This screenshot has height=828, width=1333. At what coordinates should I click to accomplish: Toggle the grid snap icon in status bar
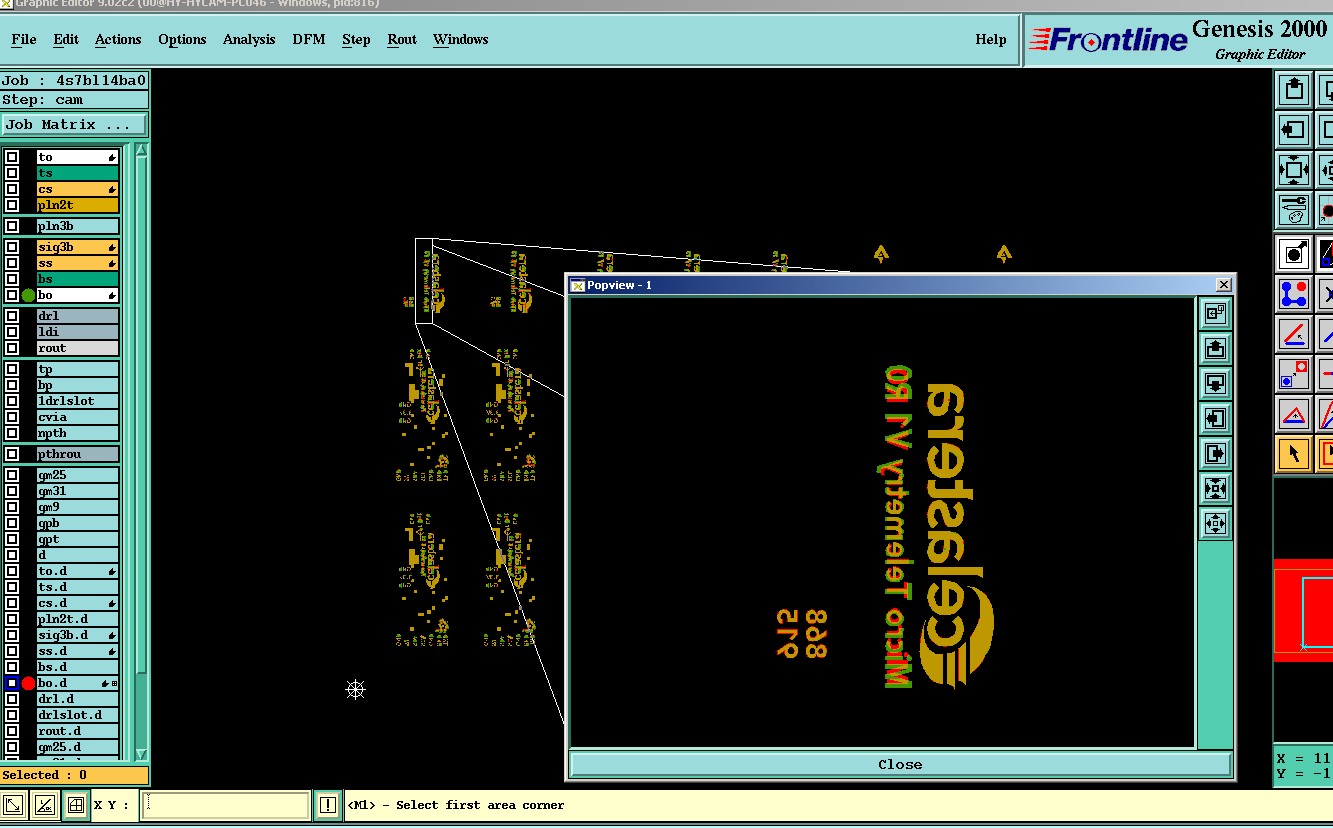coord(75,804)
